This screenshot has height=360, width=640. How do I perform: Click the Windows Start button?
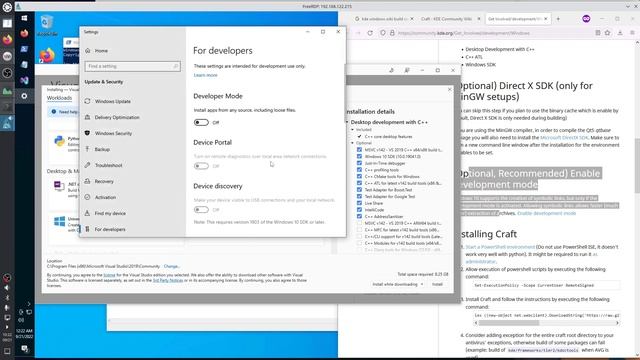(x=24, y=18)
